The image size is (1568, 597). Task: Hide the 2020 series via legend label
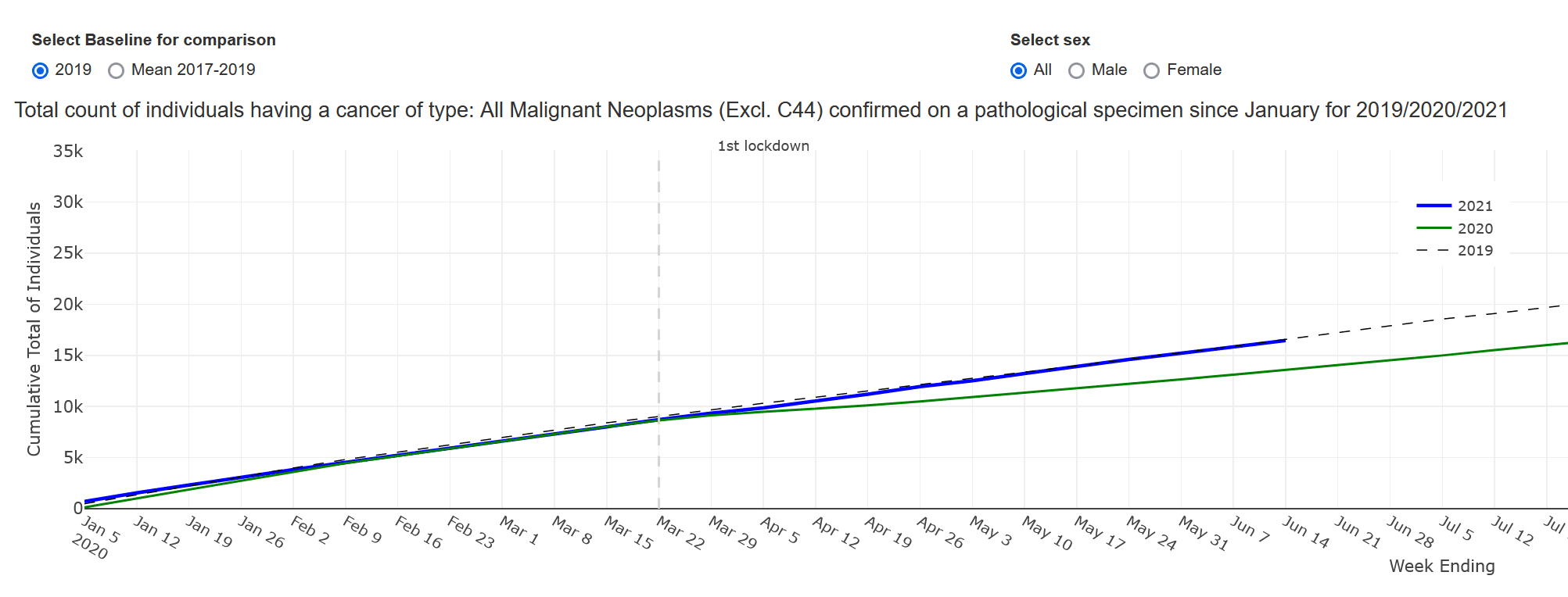(1475, 229)
